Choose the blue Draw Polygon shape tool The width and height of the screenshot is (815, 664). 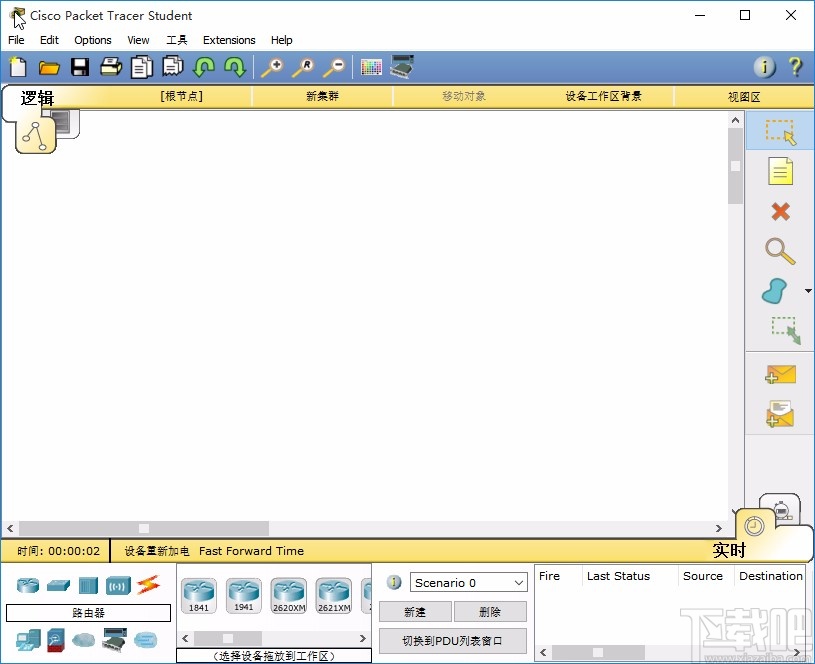pos(775,291)
